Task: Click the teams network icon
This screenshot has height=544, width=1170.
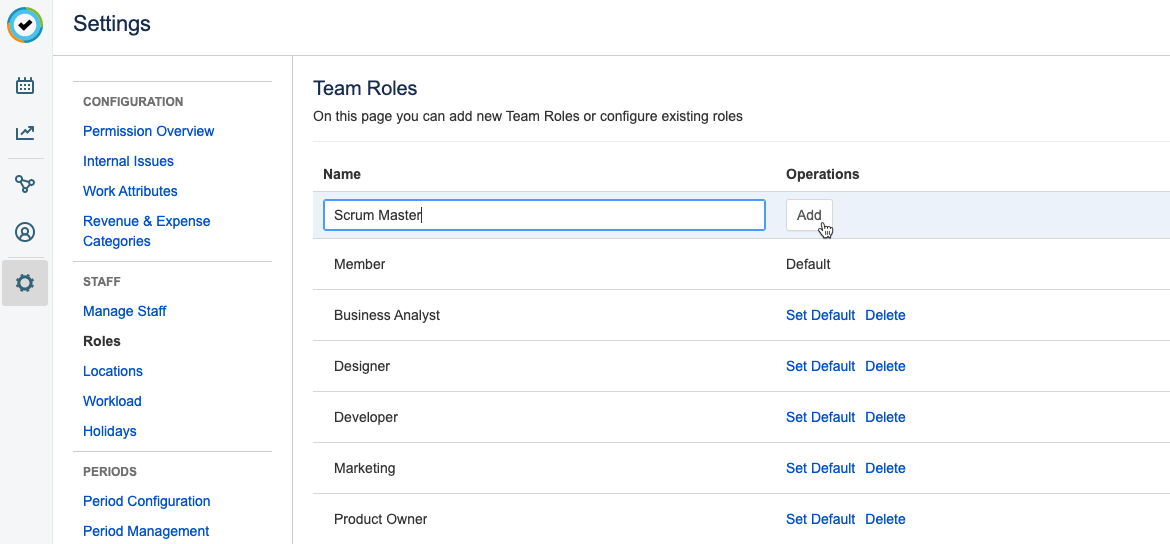Action: point(25,184)
